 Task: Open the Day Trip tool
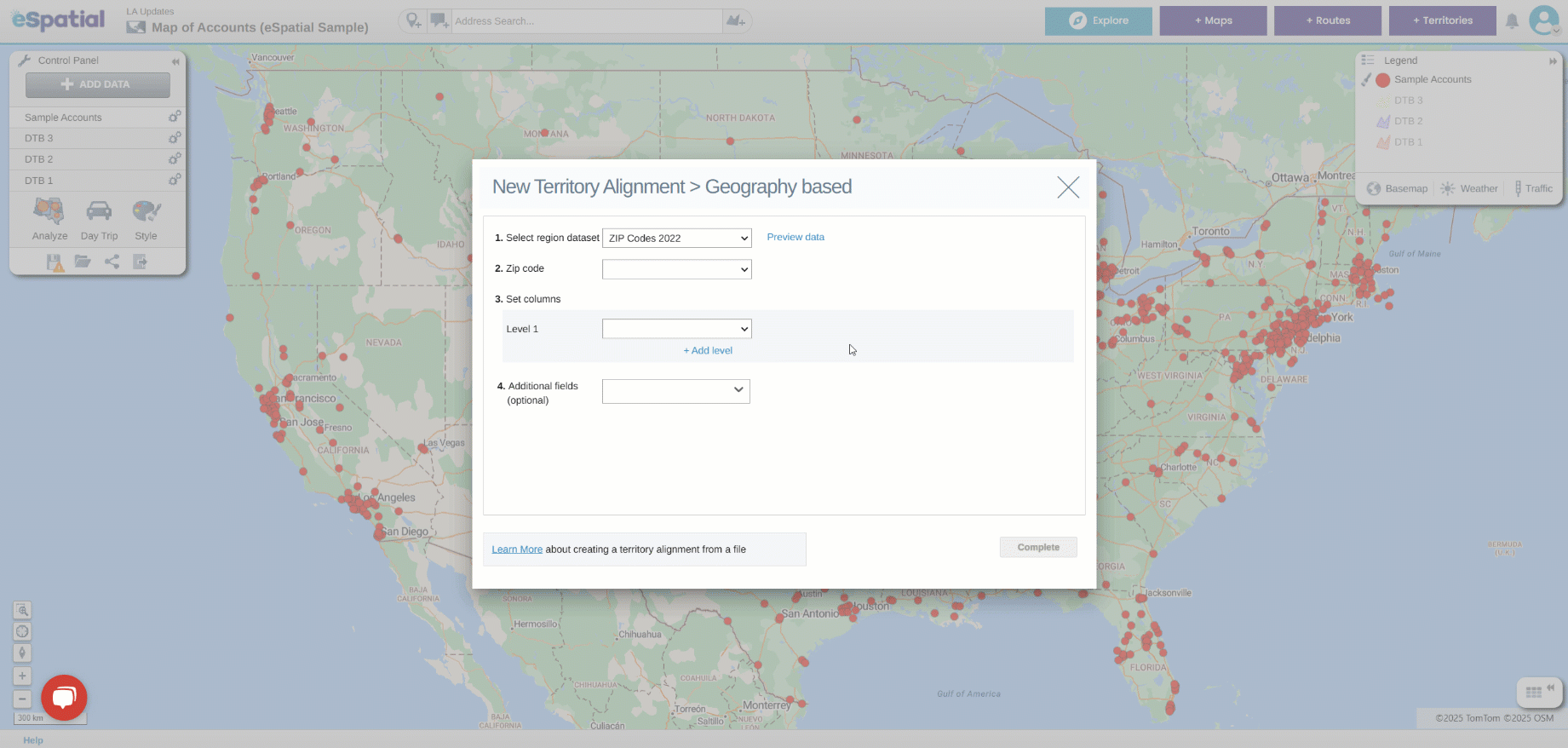pyautogui.click(x=99, y=219)
